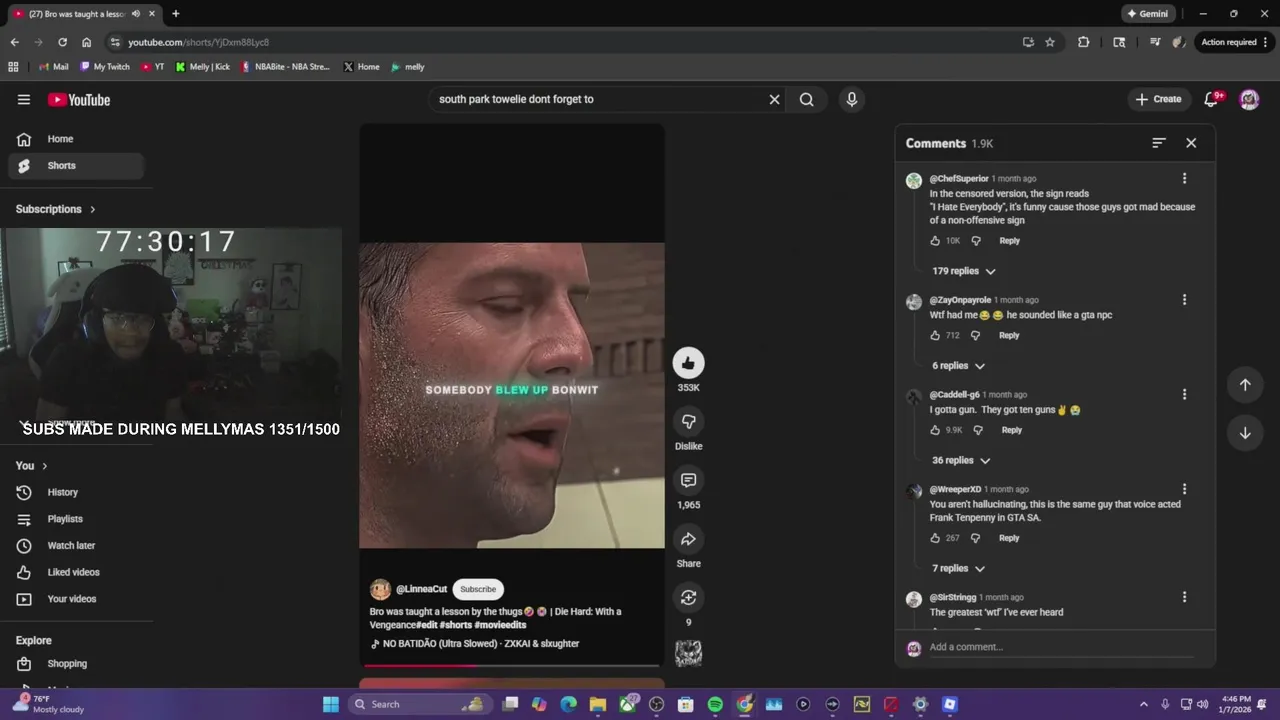Dislike ZayOnpayrole's comment
Viewport: 1280px width, 720px height.
pyautogui.click(x=975, y=336)
